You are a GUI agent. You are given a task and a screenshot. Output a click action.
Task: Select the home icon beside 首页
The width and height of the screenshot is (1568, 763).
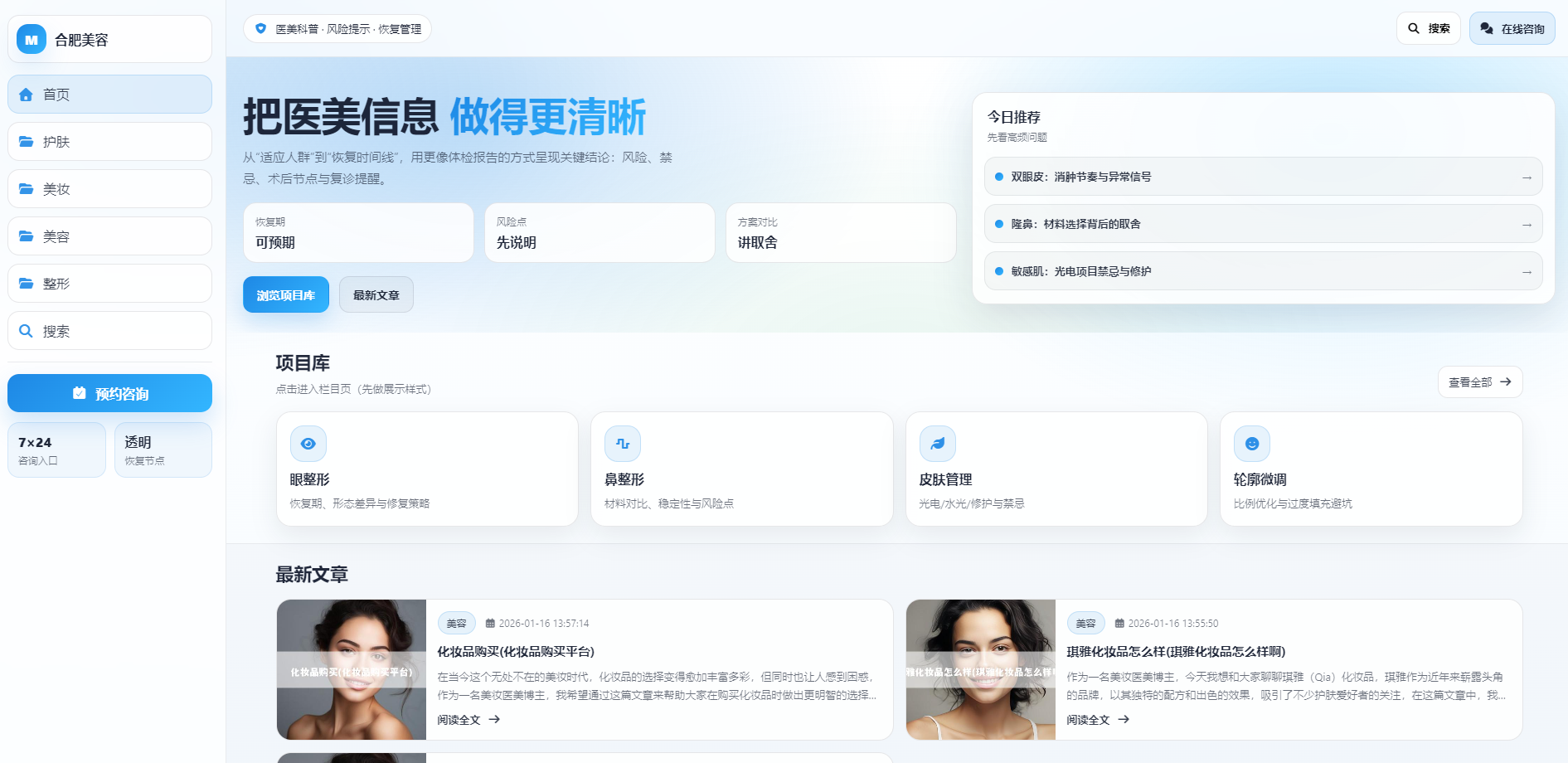(x=26, y=94)
